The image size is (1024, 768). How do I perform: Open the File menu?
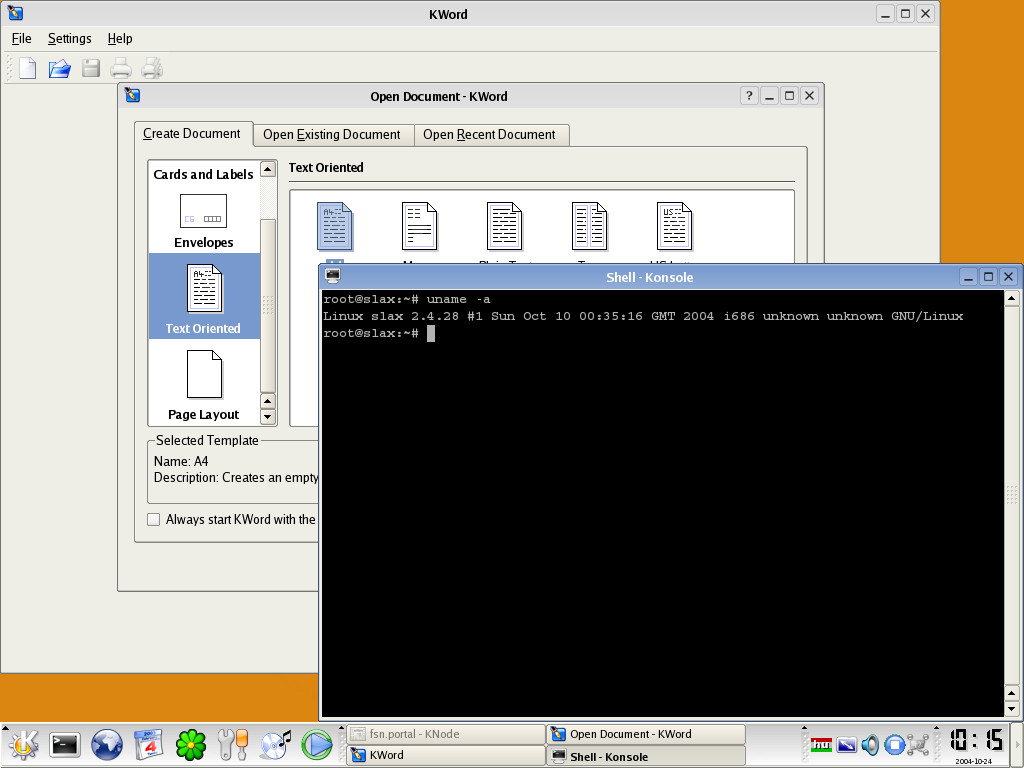22,39
